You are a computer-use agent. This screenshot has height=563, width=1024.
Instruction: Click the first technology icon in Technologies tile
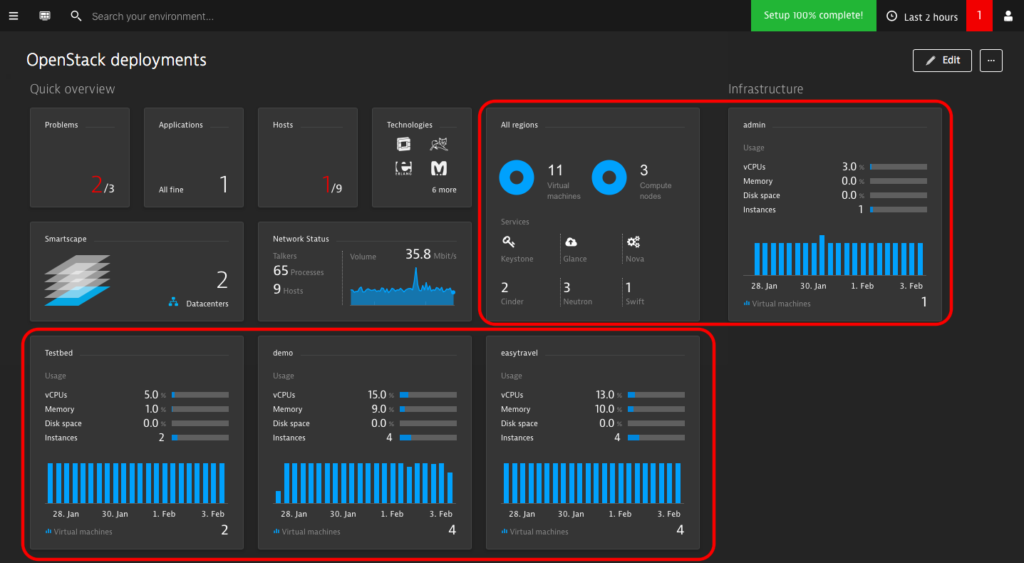point(404,144)
